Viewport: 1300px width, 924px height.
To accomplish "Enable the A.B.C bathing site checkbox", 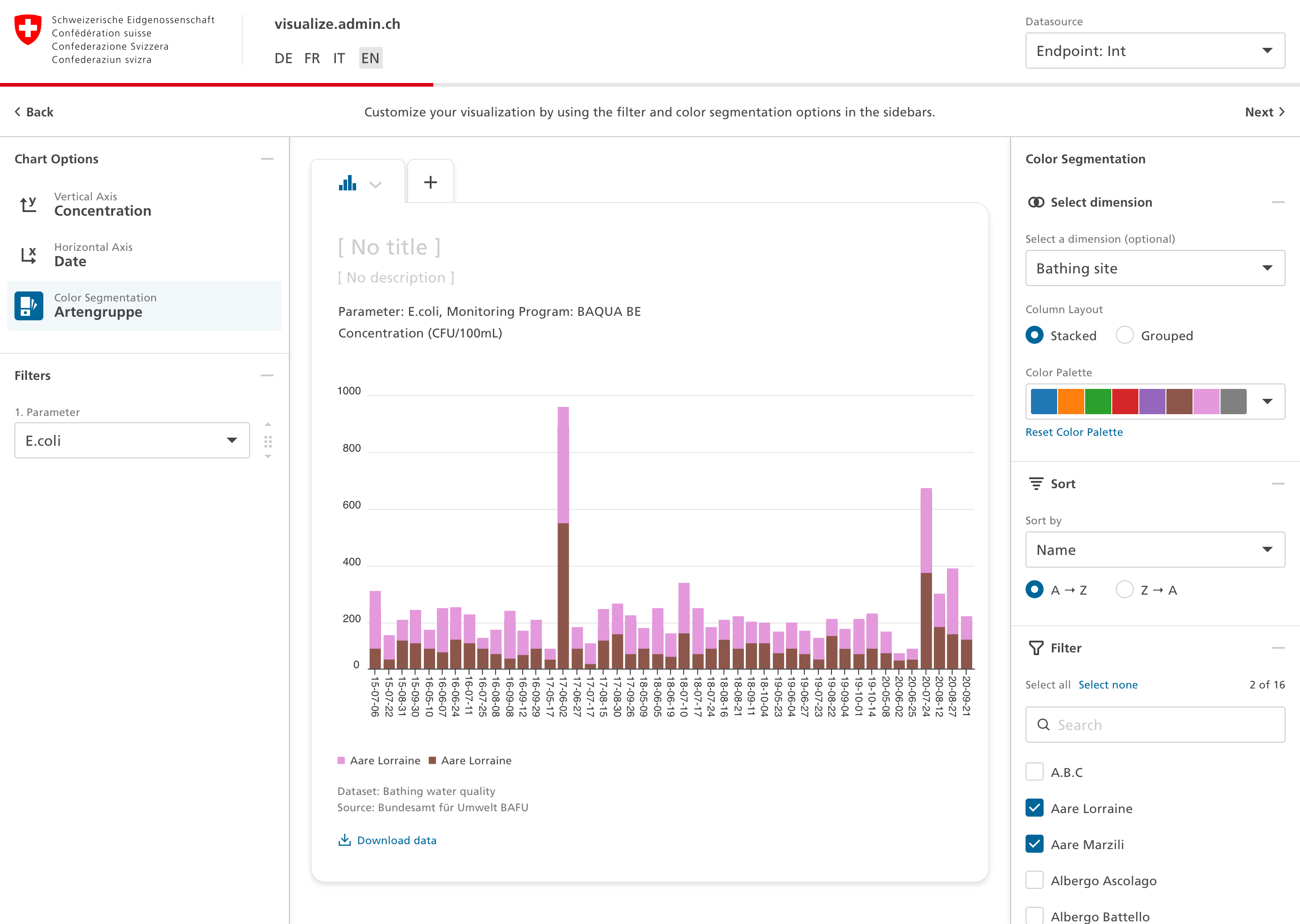I will 1034,772.
